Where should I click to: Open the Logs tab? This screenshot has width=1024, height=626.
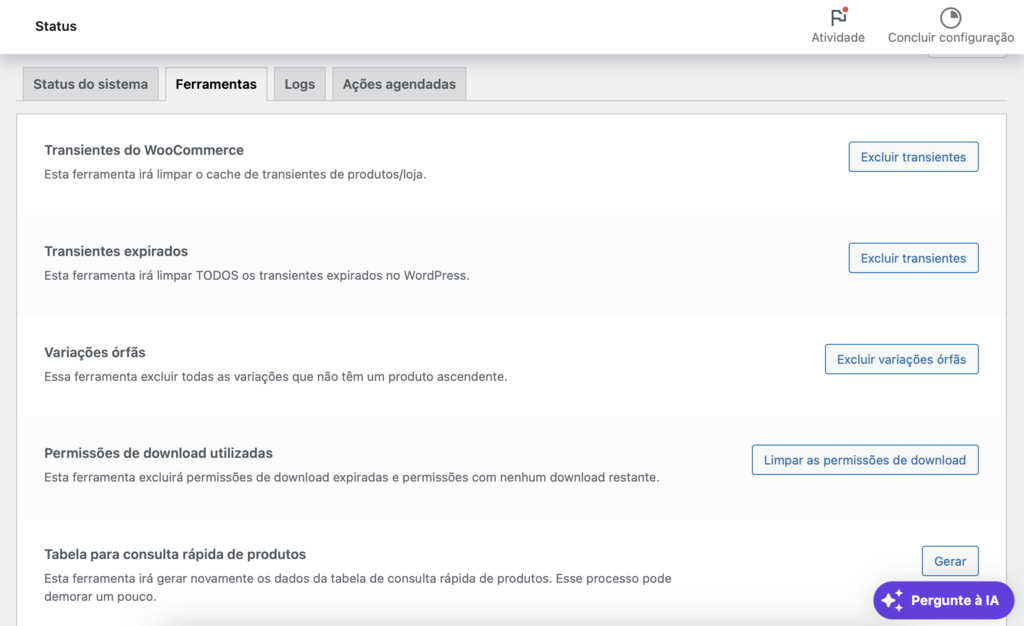tap(299, 84)
